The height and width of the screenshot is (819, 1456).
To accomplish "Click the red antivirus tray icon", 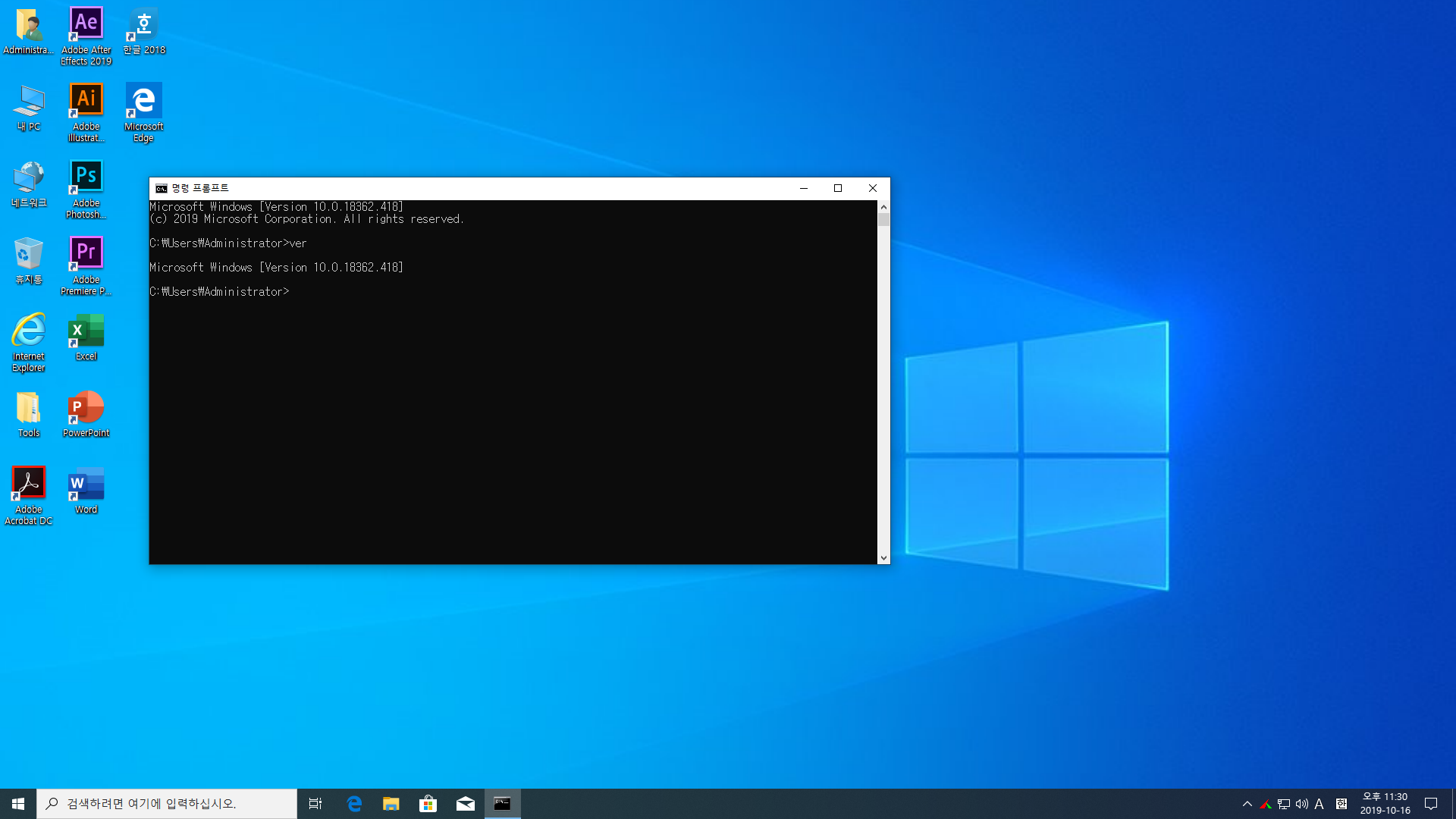I will point(1266,804).
